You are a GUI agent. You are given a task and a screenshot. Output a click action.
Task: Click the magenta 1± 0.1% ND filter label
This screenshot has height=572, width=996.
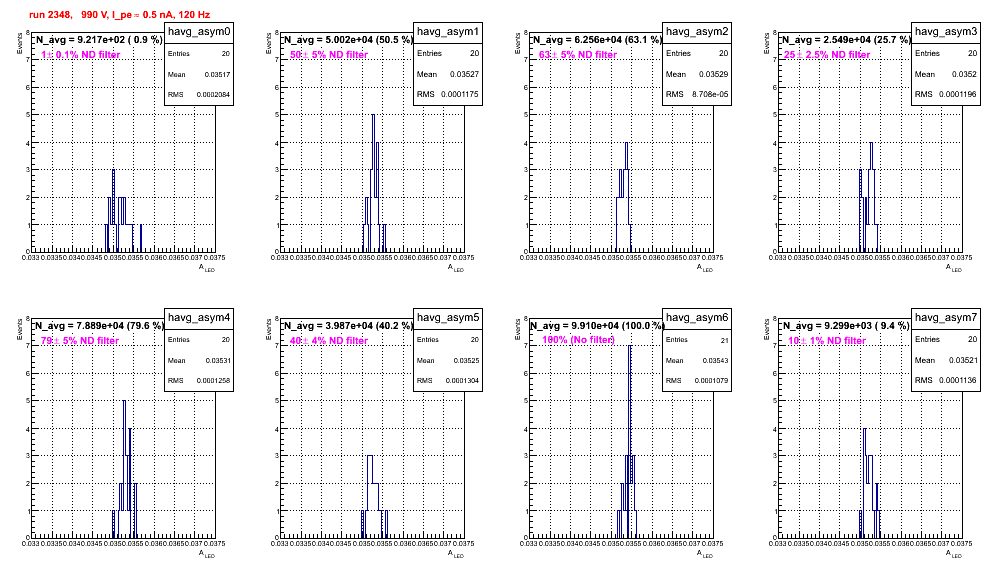click(81, 55)
